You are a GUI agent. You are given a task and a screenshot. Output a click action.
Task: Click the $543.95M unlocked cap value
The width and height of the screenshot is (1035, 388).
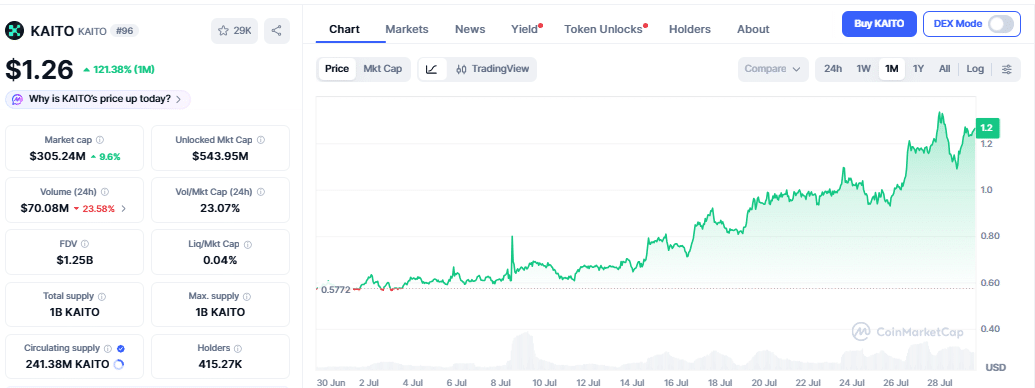(220, 156)
